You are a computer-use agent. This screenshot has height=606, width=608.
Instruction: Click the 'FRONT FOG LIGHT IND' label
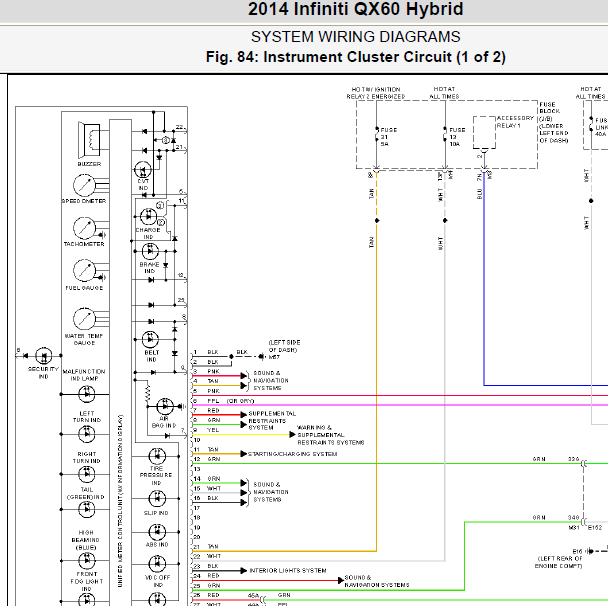pos(86,581)
